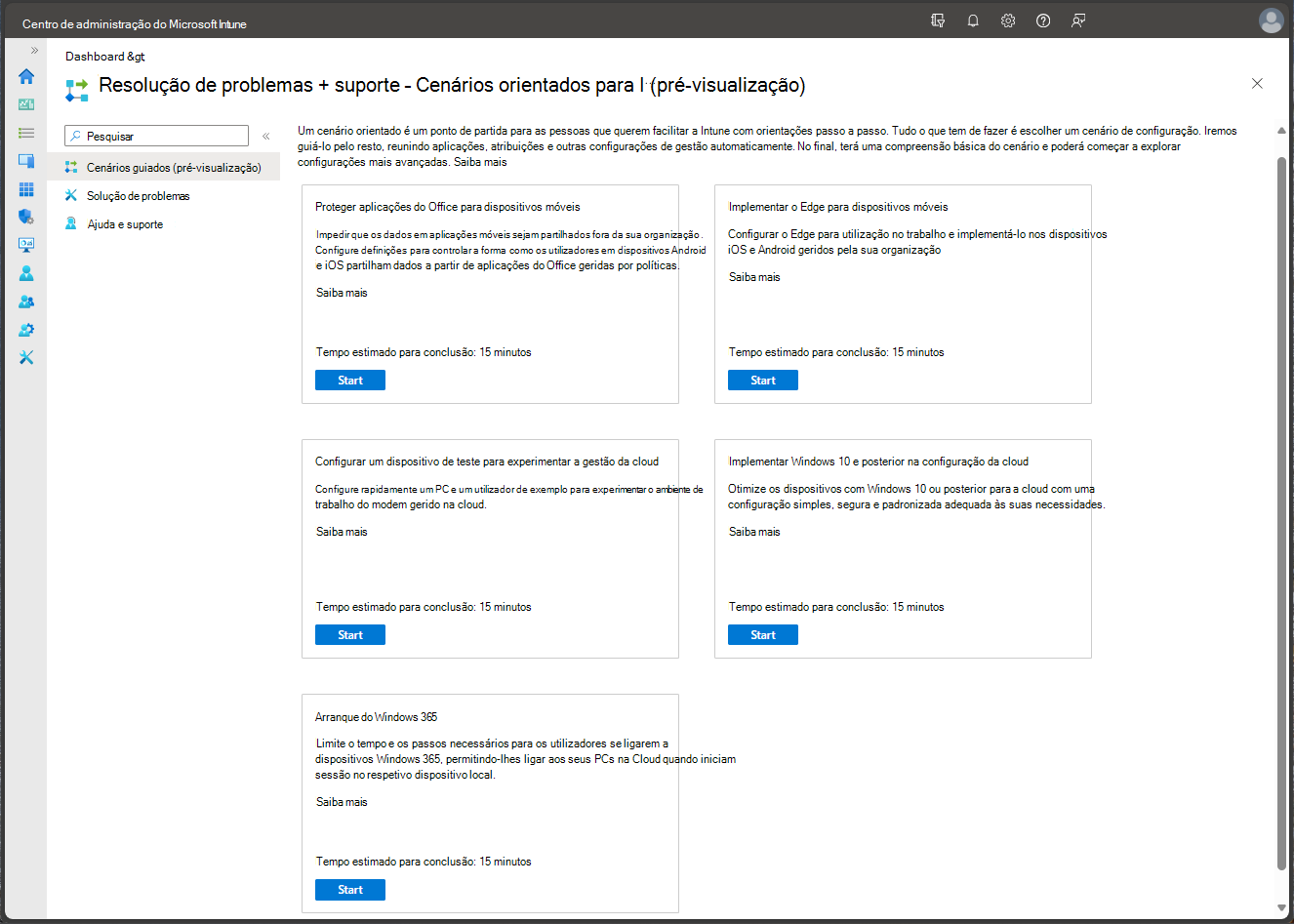
Task: Open the Help question mark icon
Action: (x=1043, y=20)
